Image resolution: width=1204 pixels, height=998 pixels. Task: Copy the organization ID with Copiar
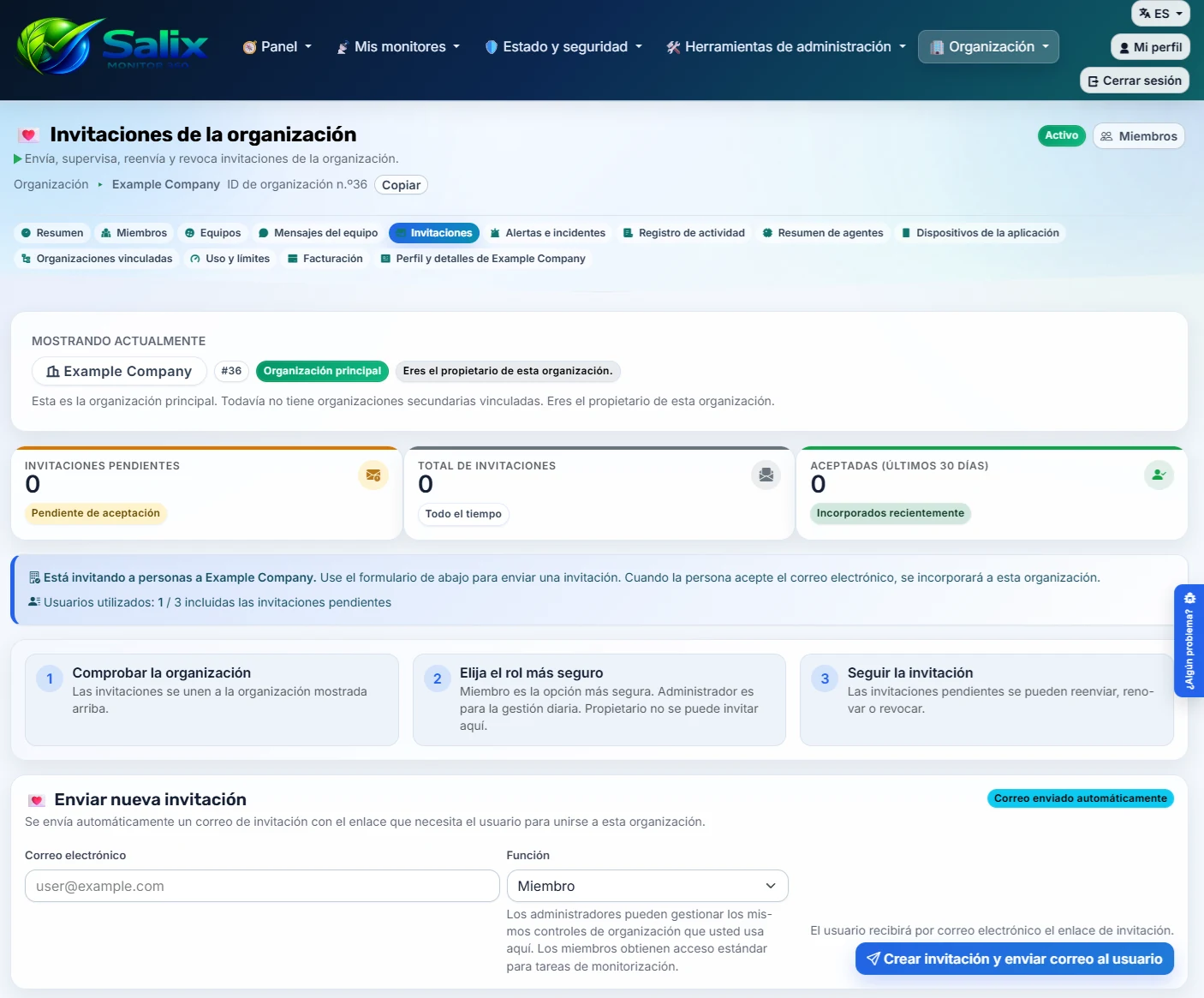(x=401, y=185)
